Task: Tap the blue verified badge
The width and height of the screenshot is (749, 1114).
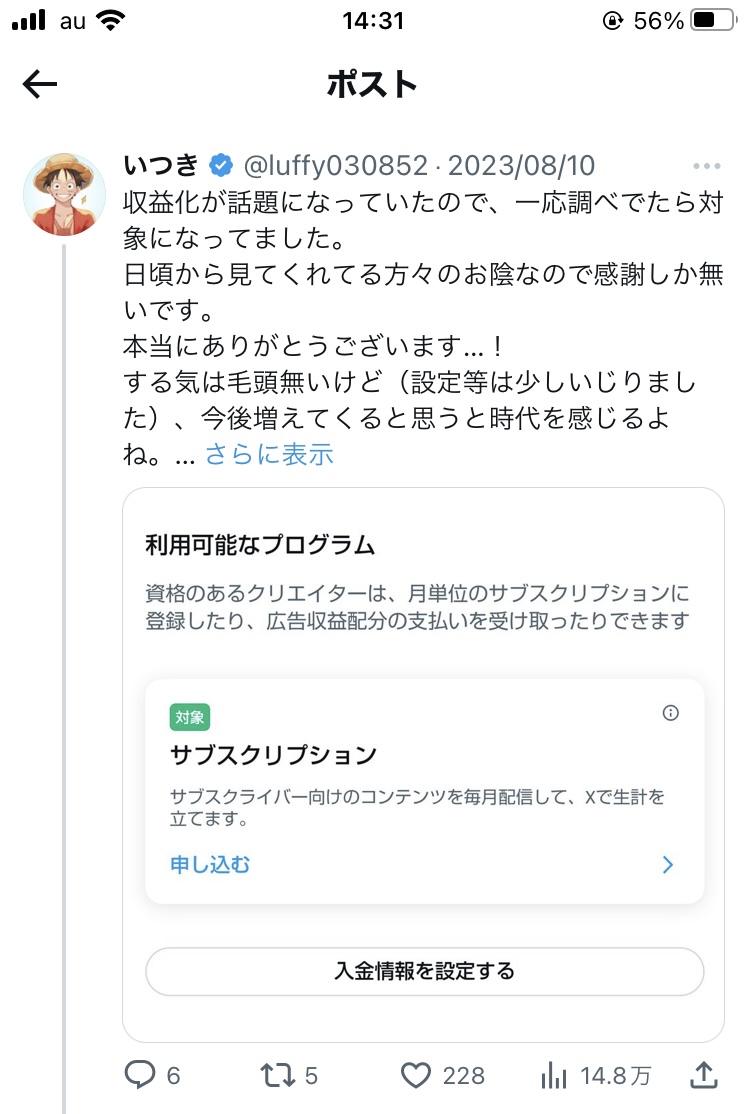Action: pos(220,165)
